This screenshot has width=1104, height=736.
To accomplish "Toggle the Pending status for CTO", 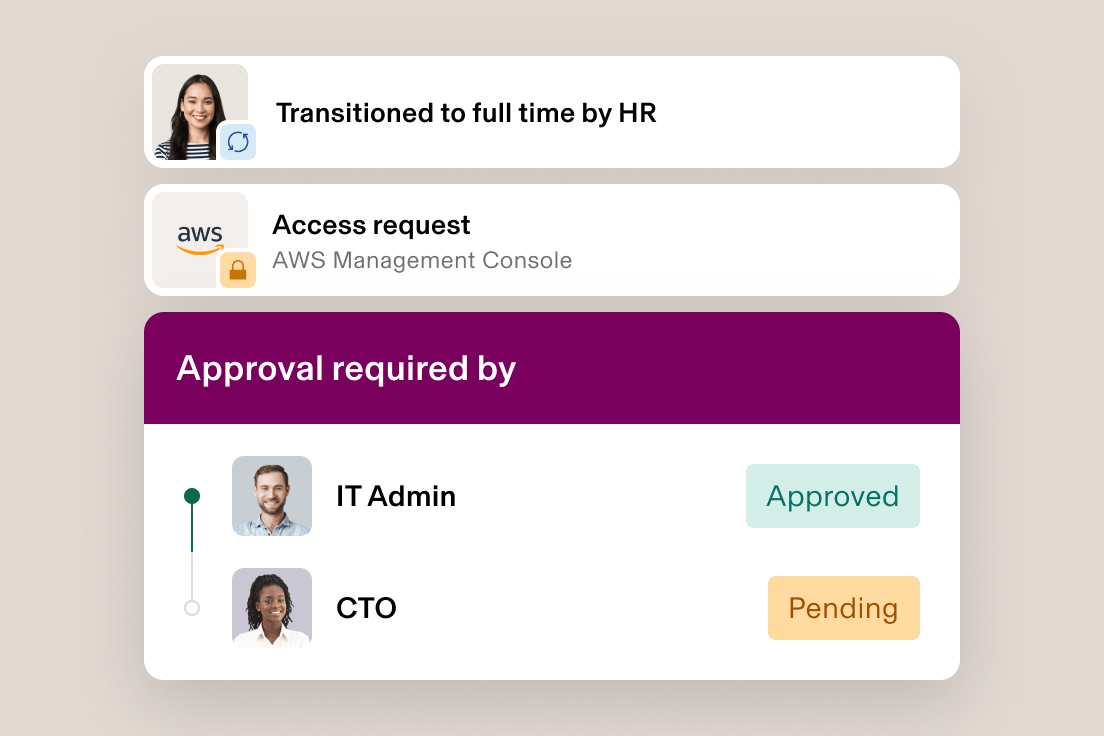I will [843, 607].
